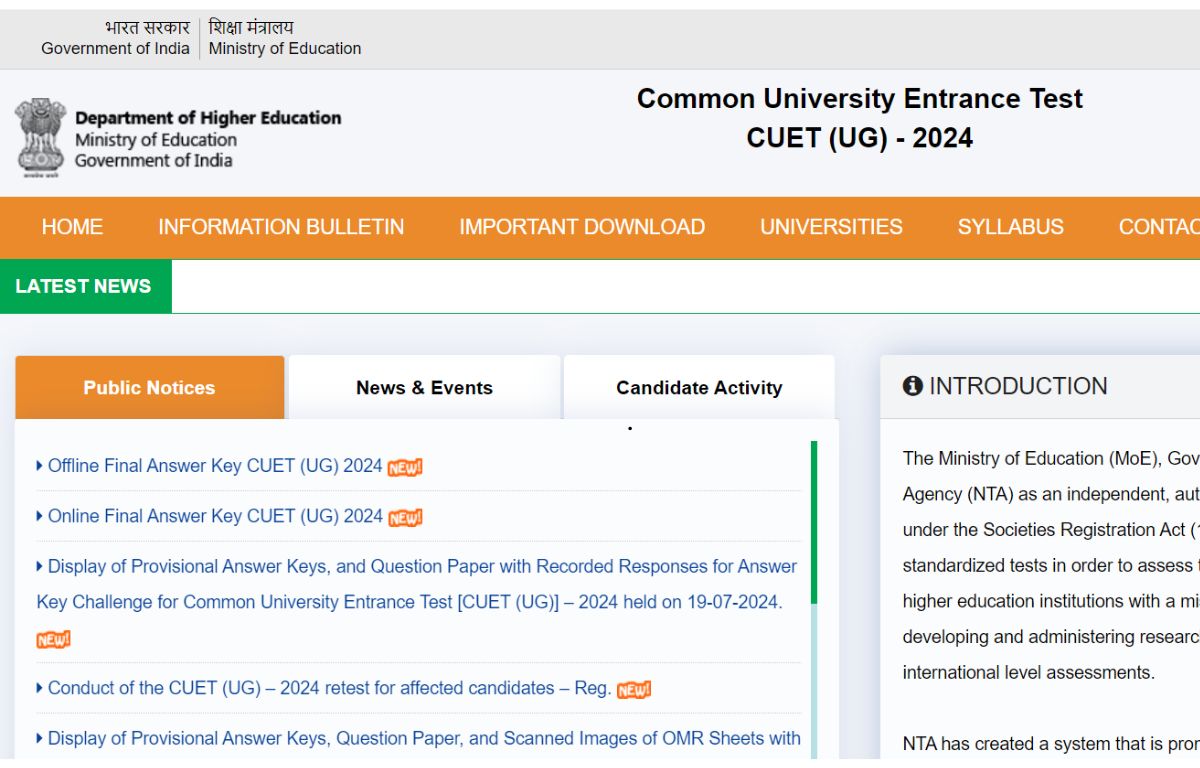
Task: Click the notices scrollbar track below the thumb
Action: click(814, 681)
